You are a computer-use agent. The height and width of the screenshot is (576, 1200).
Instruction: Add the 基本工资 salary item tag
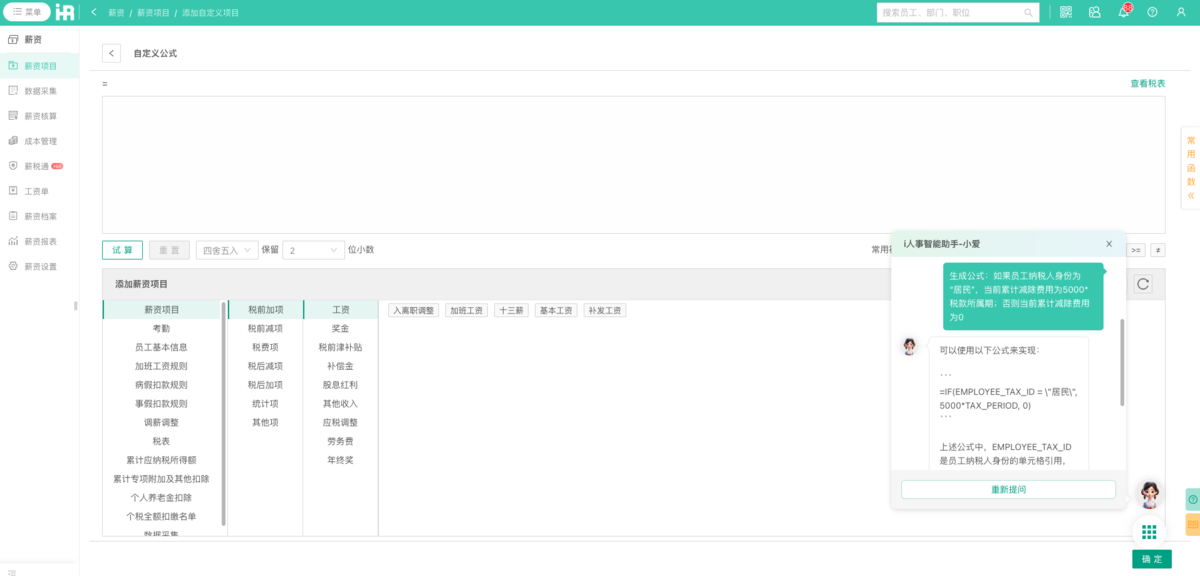pos(556,311)
